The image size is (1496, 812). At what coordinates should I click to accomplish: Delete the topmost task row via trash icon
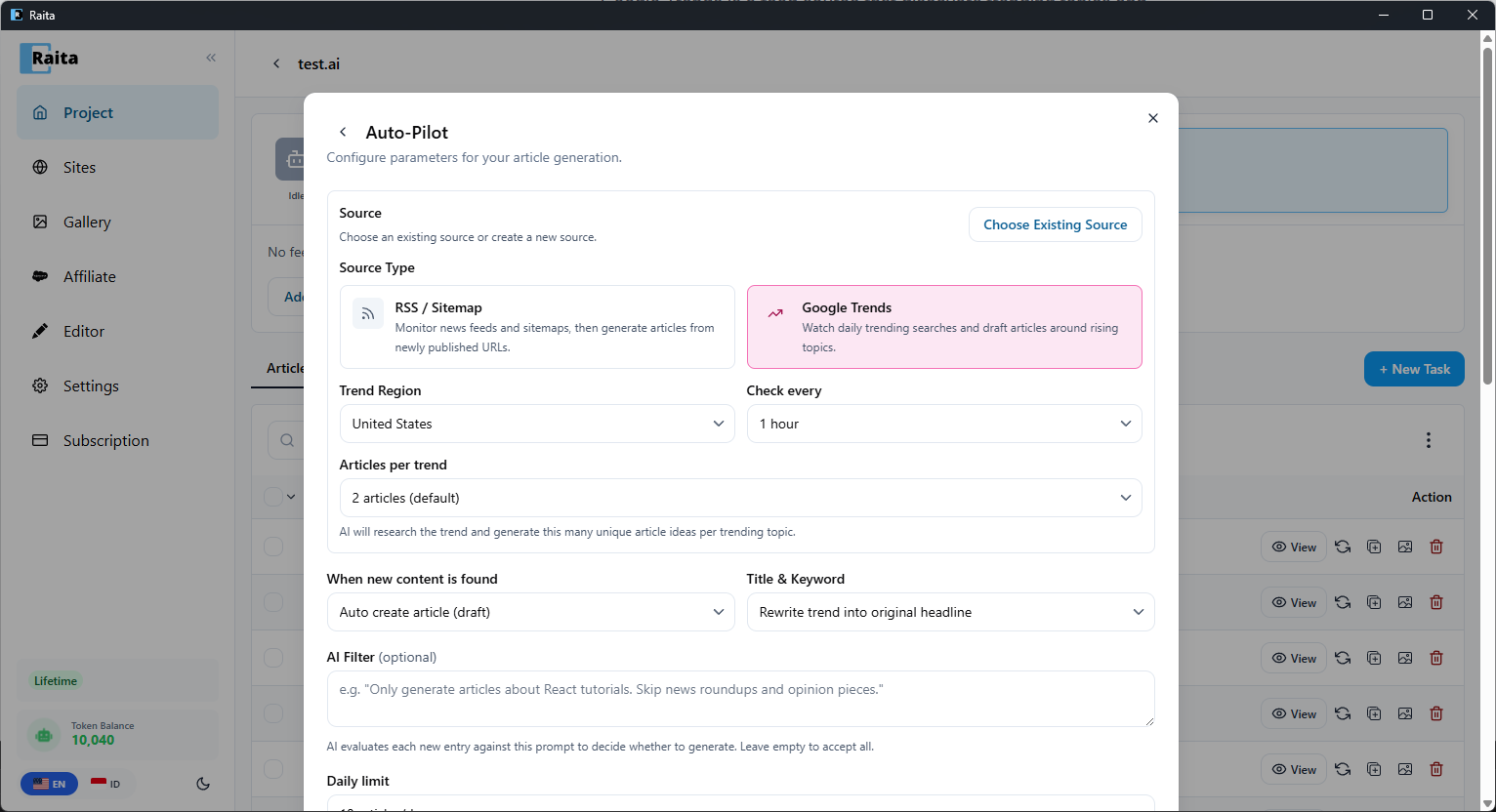pyautogui.click(x=1436, y=548)
